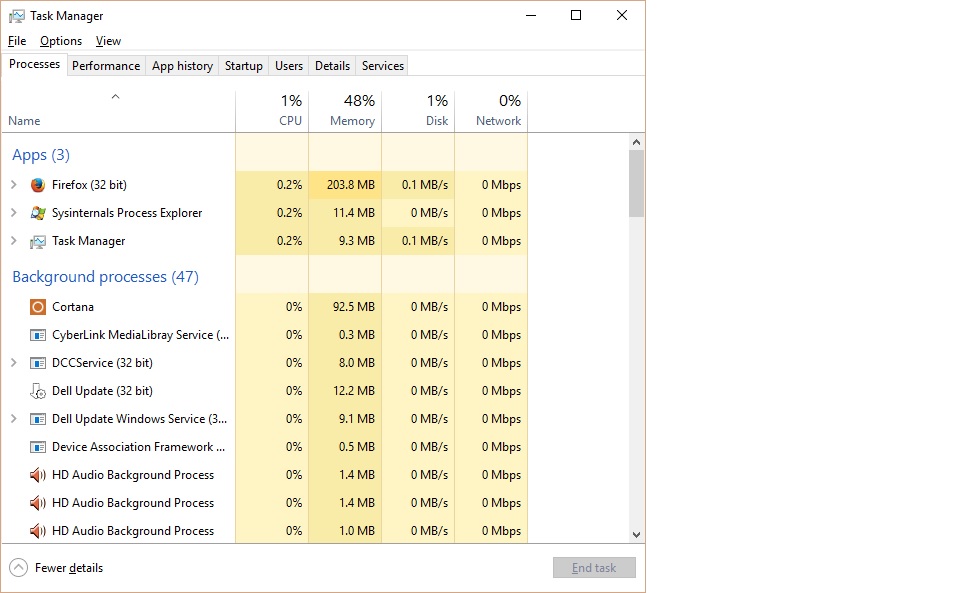This screenshot has height=593, width=960.
Task: Open the Startup tab
Action: point(244,66)
